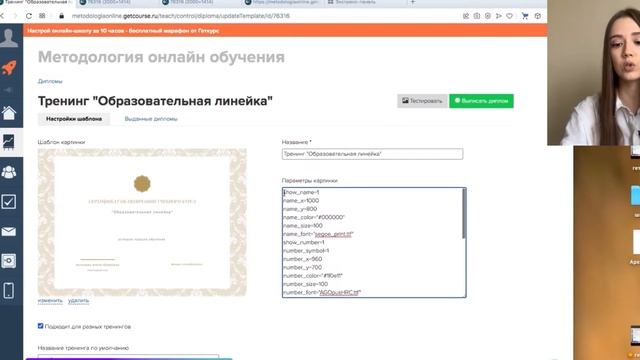Click the 'number_symbol=1' parameter line
The width and height of the screenshot is (640, 360).
pyautogui.click(x=306, y=251)
